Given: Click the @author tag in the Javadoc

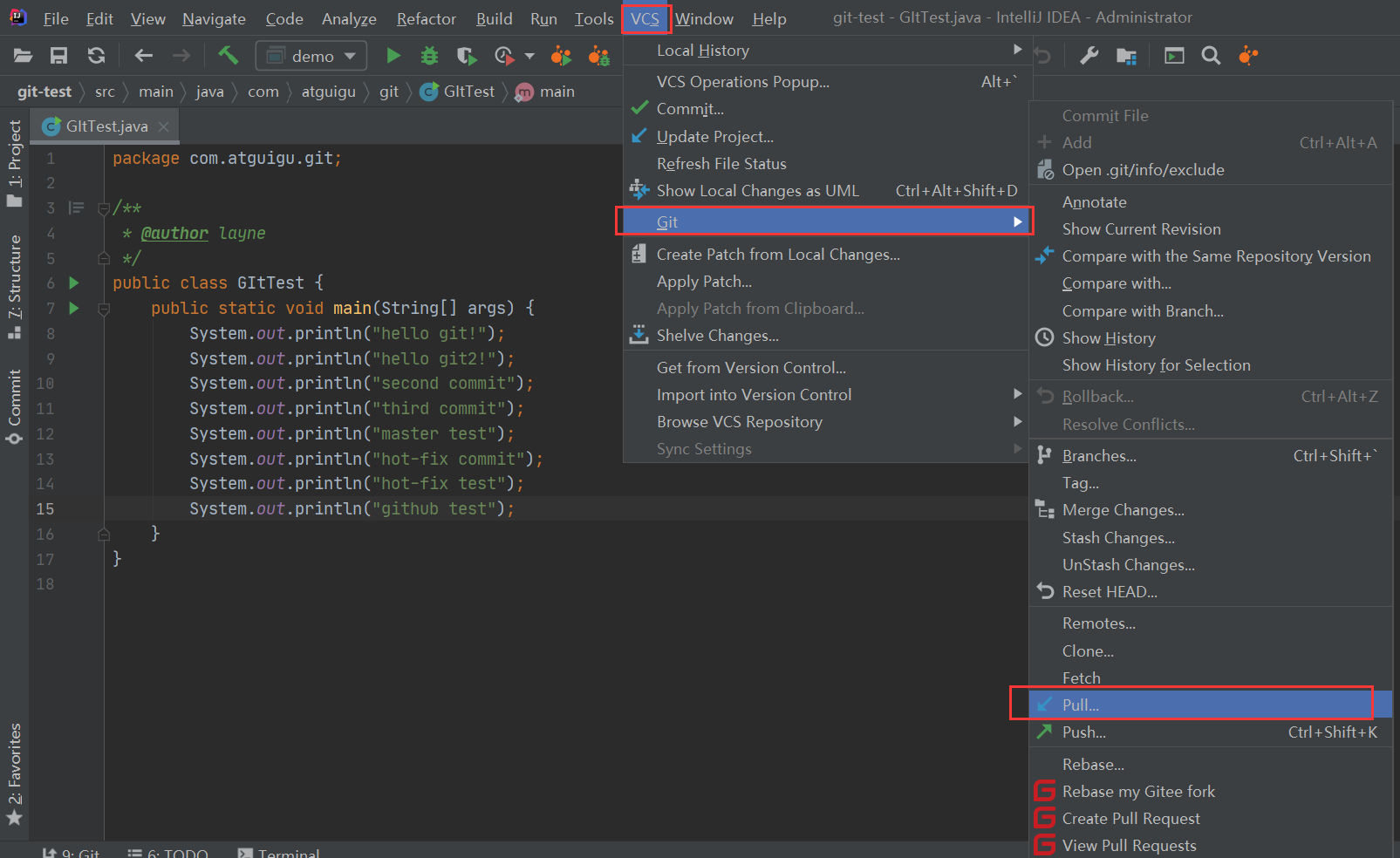Looking at the screenshot, I should (174, 234).
